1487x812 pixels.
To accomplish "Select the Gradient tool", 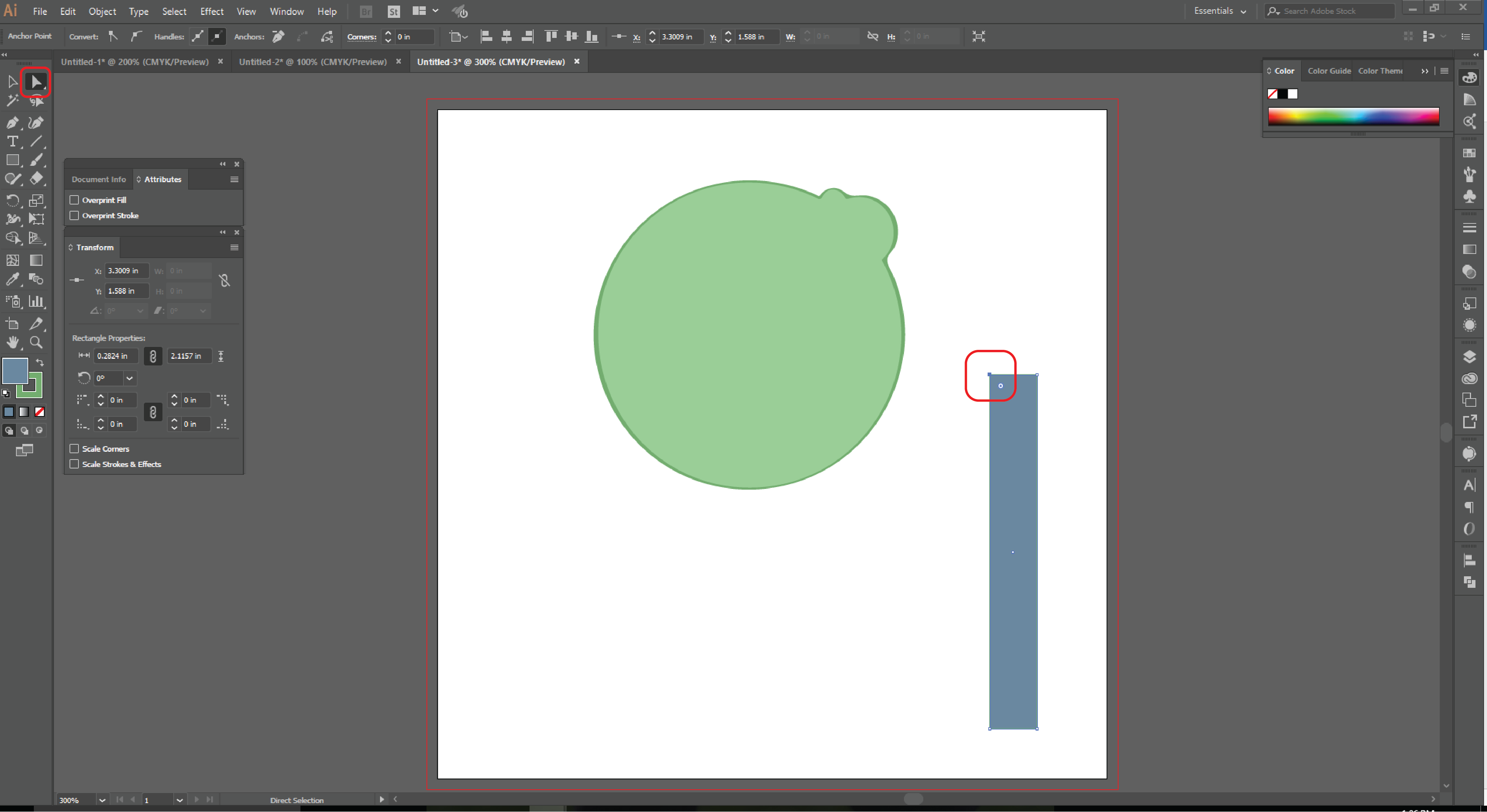I will coord(36,260).
